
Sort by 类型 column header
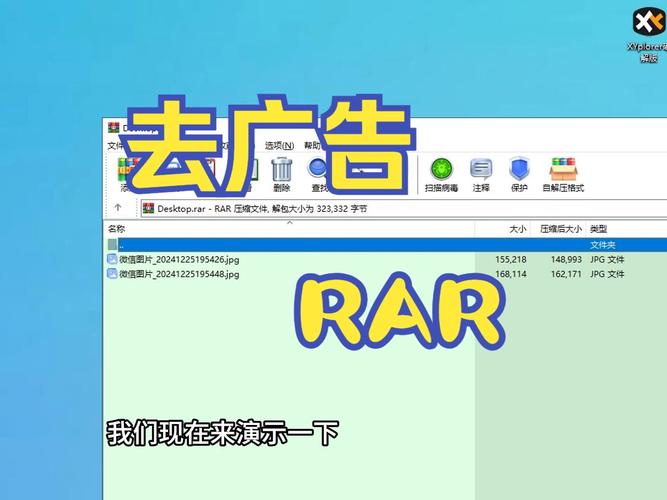coord(598,229)
